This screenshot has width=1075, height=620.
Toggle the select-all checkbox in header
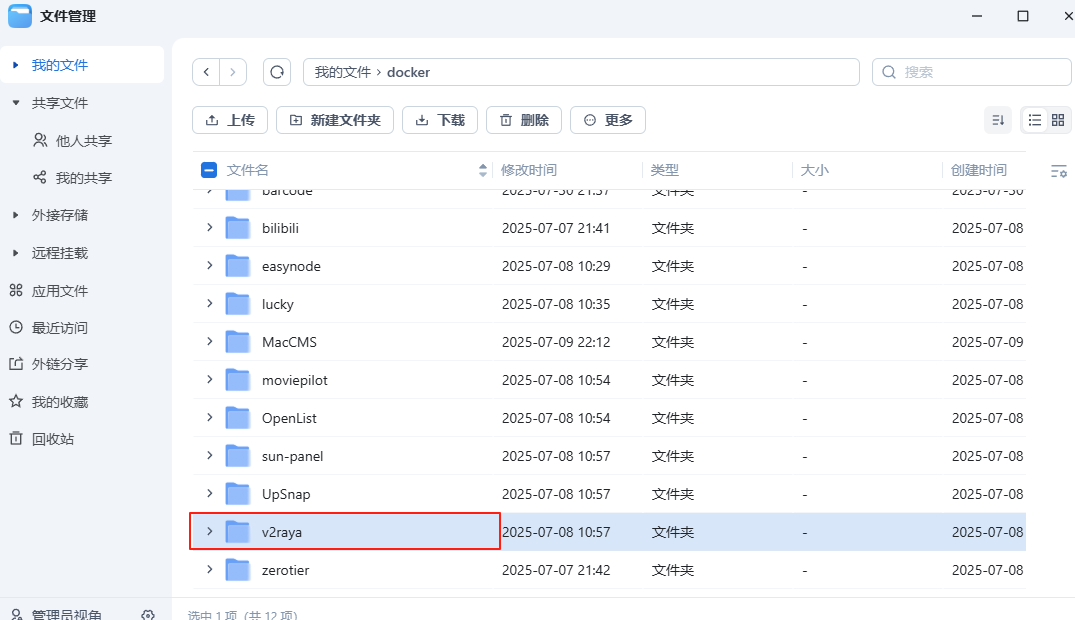(209, 170)
